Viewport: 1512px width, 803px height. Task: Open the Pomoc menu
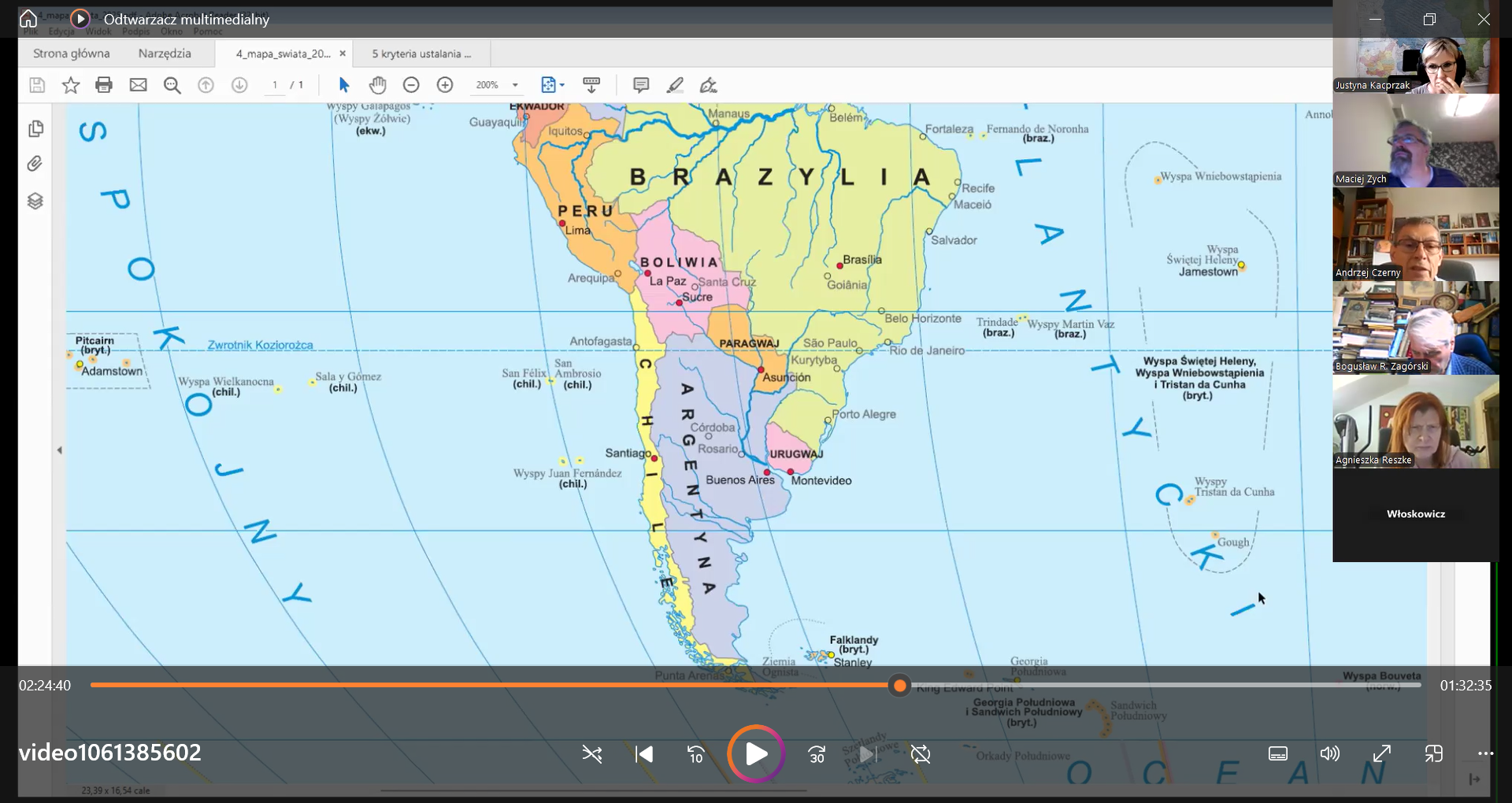pyautogui.click(x=208, y=31)
